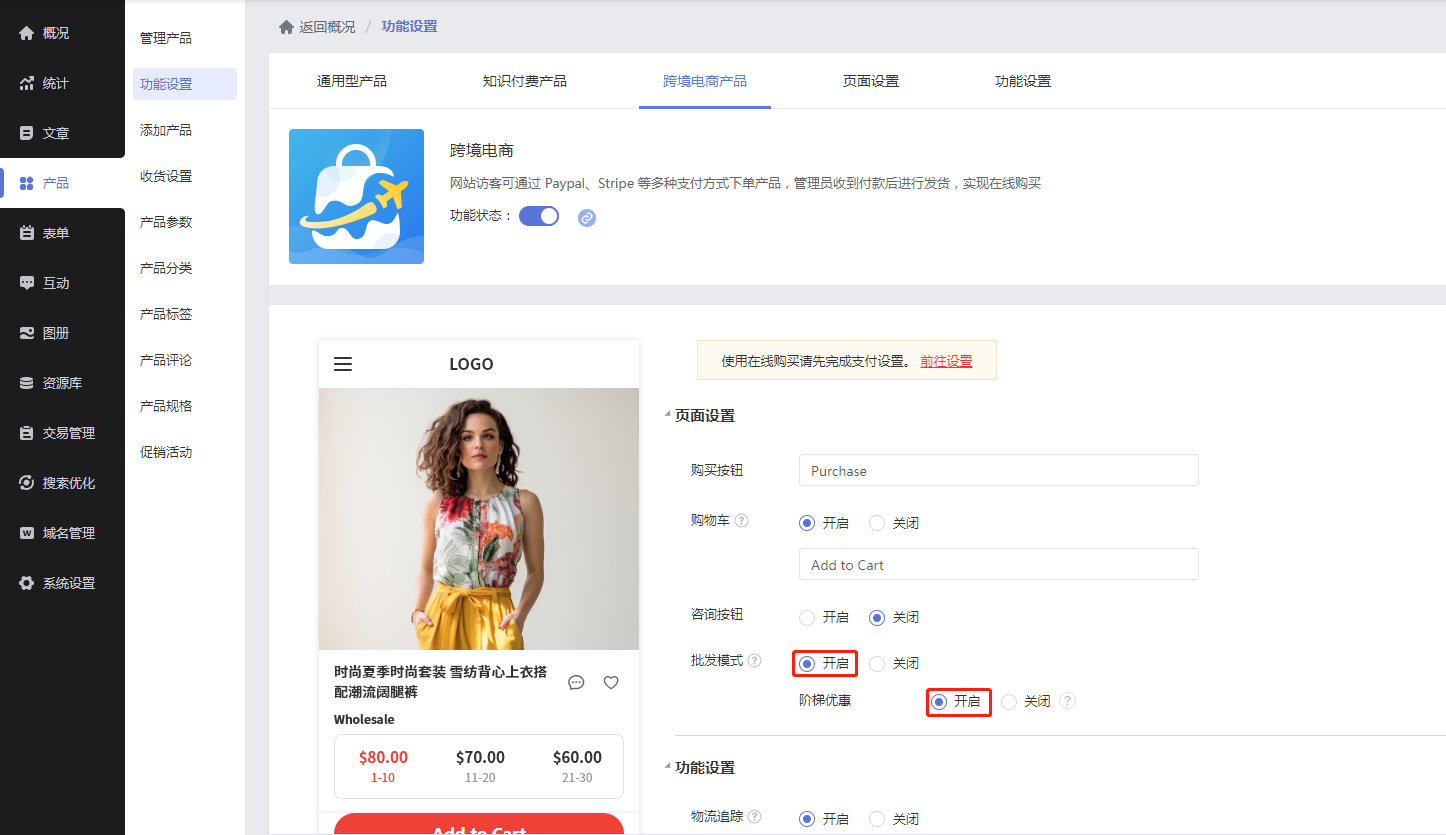The image size is (1446, 835).
Task: Switch to the 通用型产品 tab
Action: (x=352, y=81)
